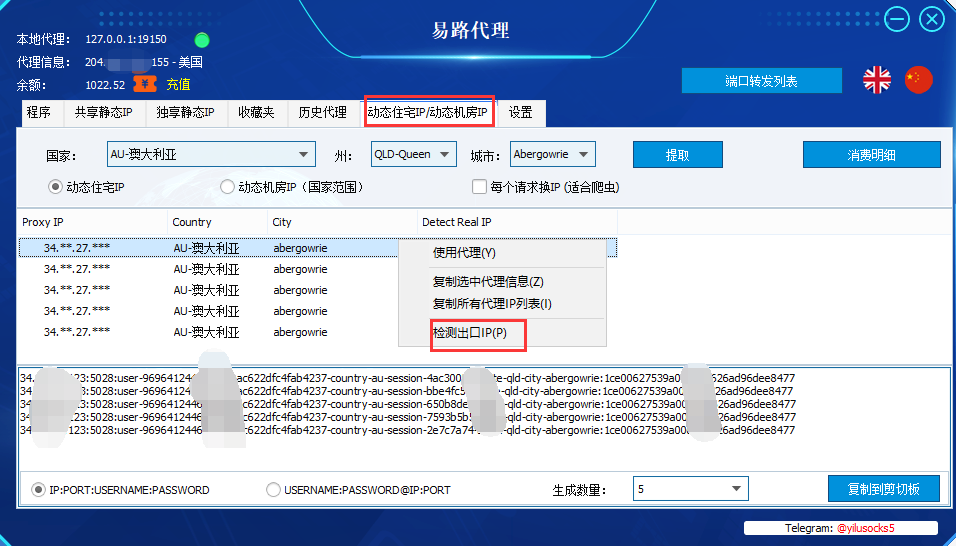Click the Country column header
Screen dimensions: 956x546
coord(217,222)
